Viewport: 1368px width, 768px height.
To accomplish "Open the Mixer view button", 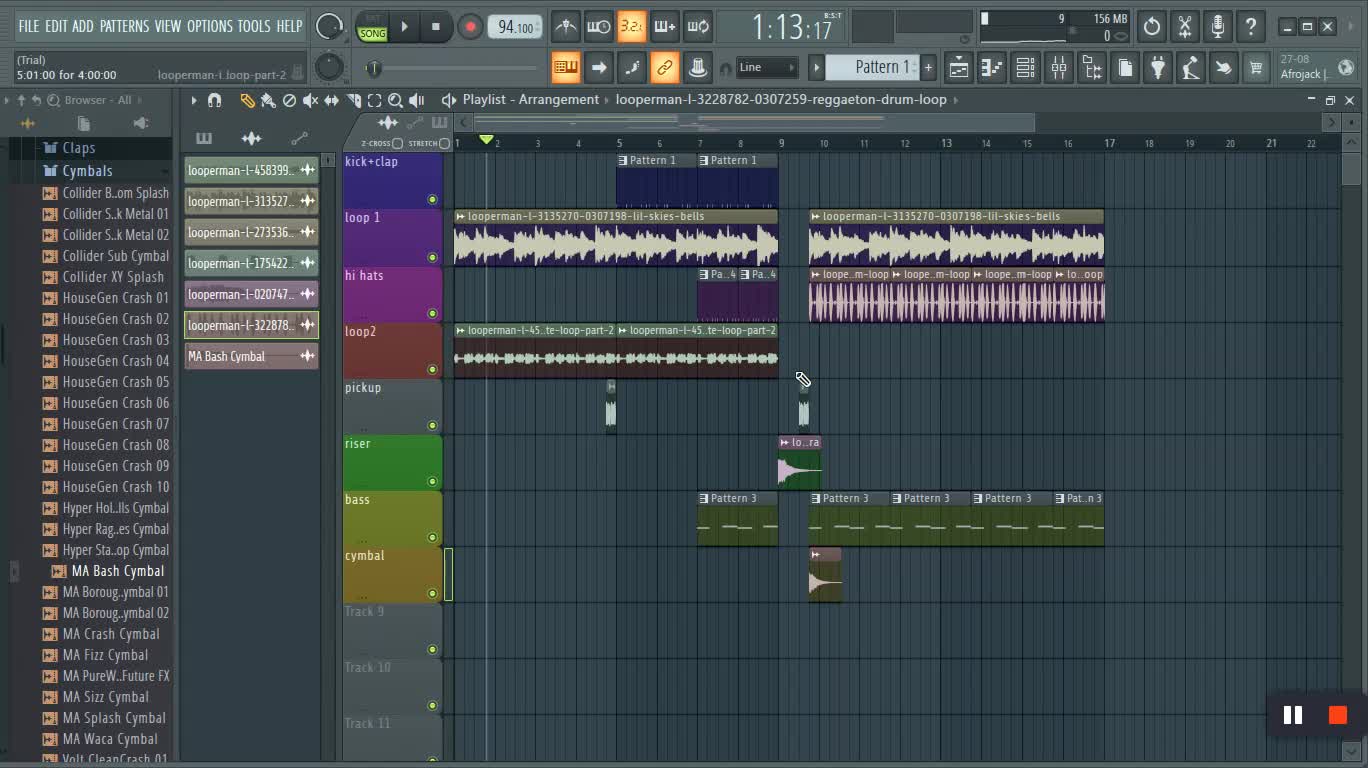I will (x=1058, y=68).
